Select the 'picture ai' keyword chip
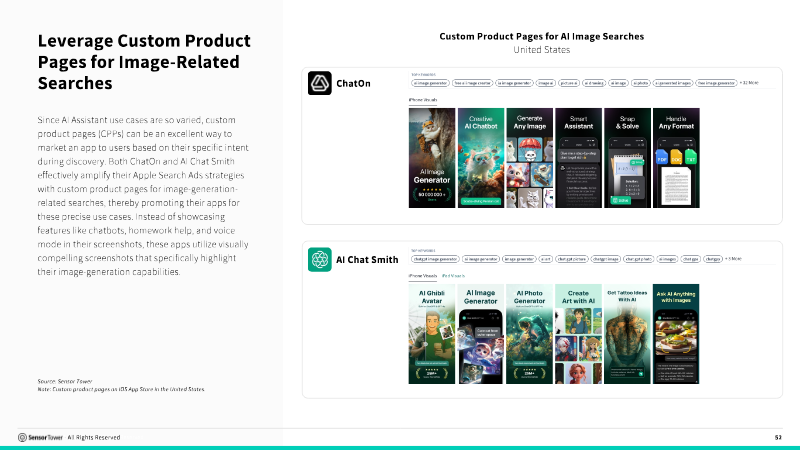Screen dimensions: 800x450 coord(568,83)
